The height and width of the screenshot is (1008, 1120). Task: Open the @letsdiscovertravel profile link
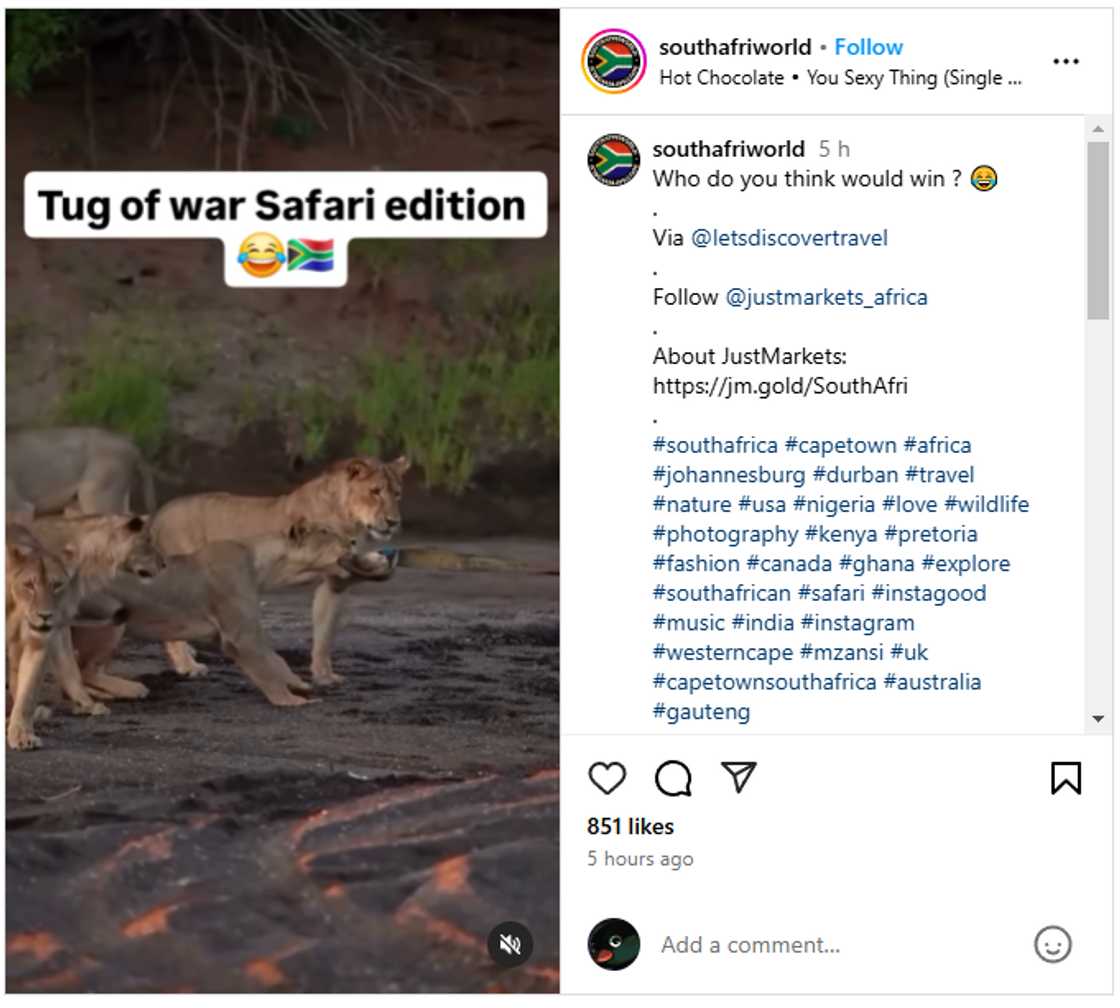pos(789,238)
